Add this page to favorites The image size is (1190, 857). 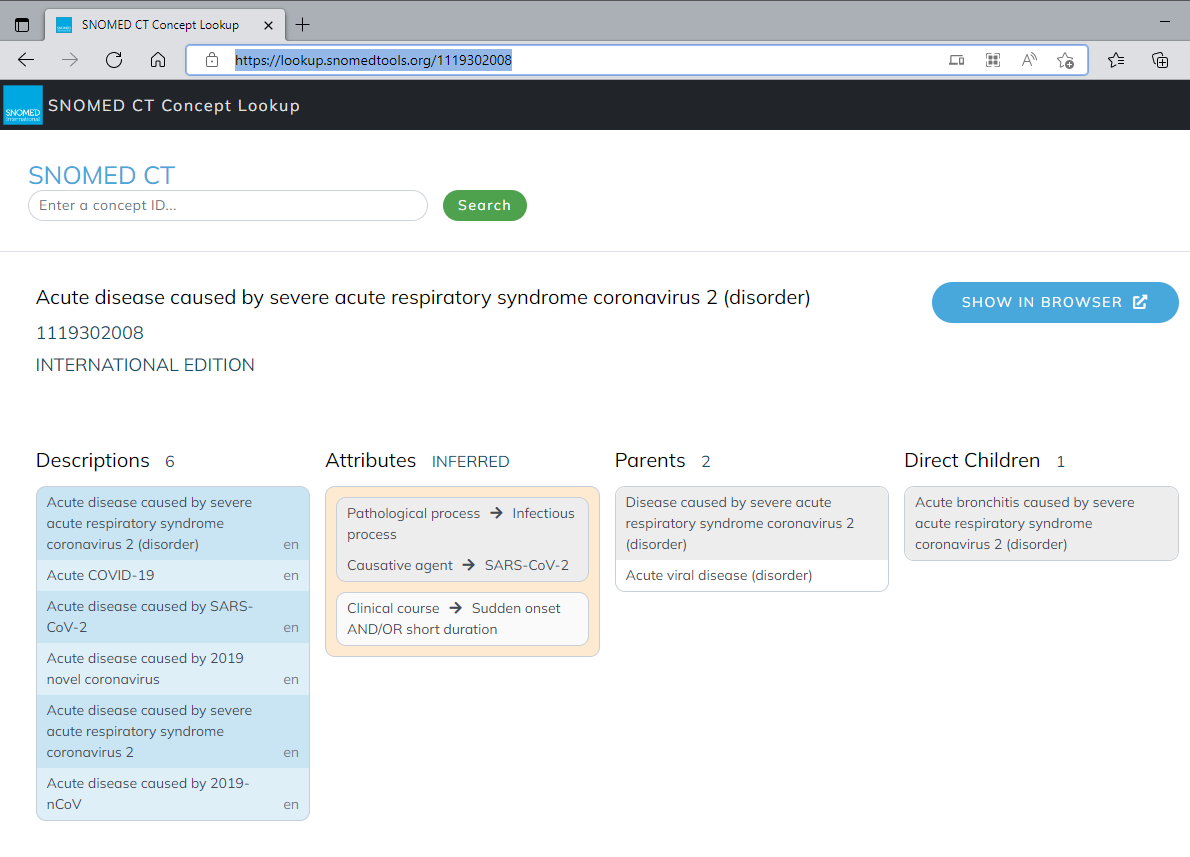point(1065,60)
